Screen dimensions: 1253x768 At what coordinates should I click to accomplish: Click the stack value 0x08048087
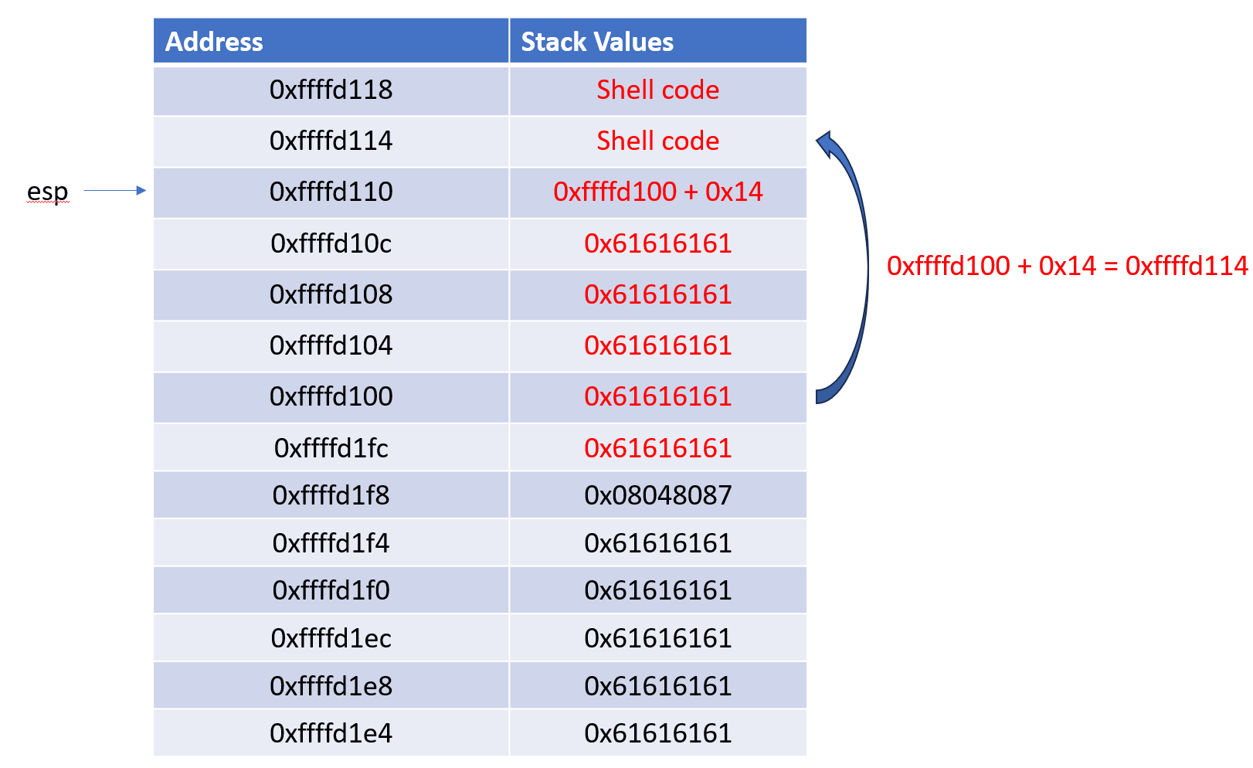tap(657, 495)
